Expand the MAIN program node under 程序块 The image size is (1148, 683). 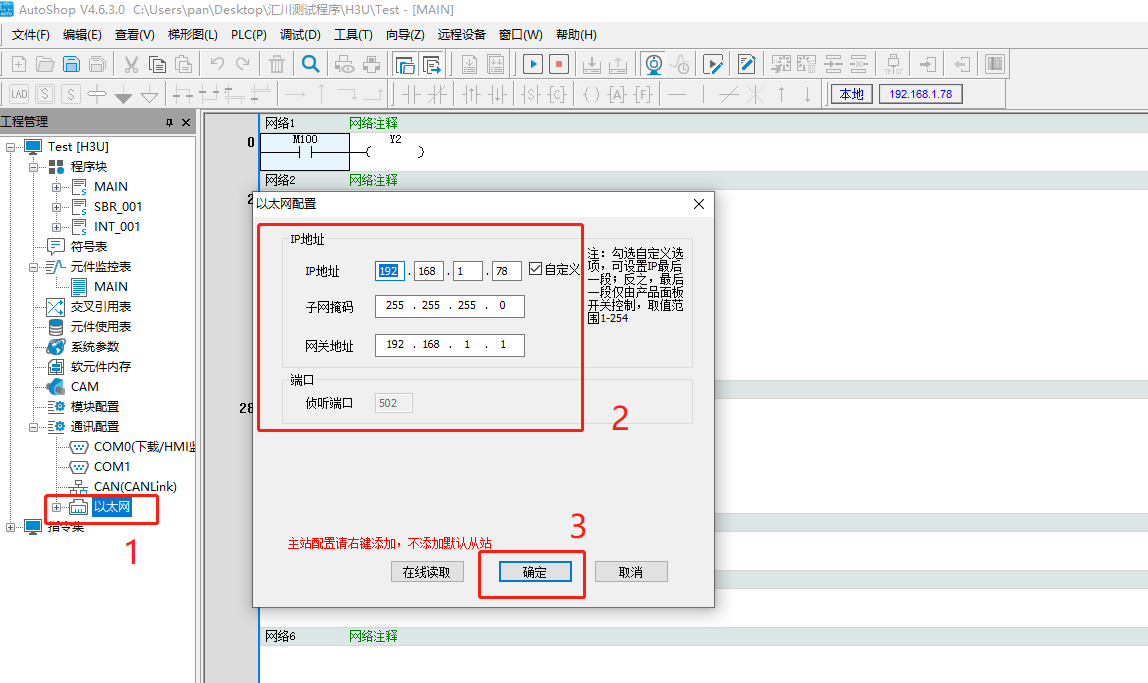click(x=56, y=187)
